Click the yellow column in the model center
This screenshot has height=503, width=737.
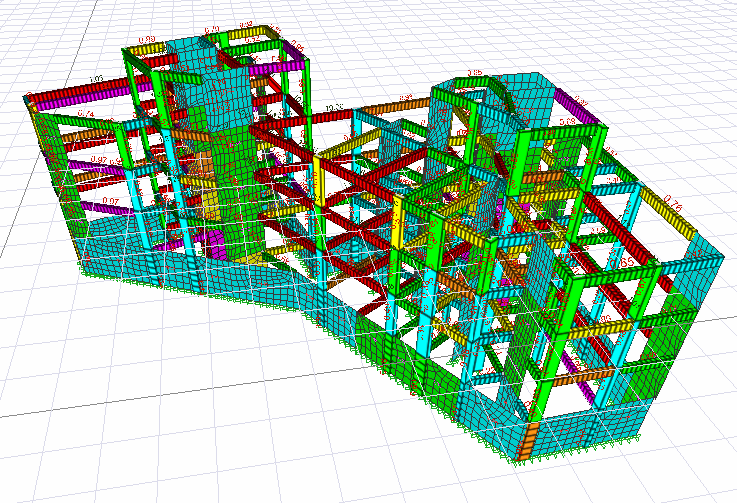396,222
